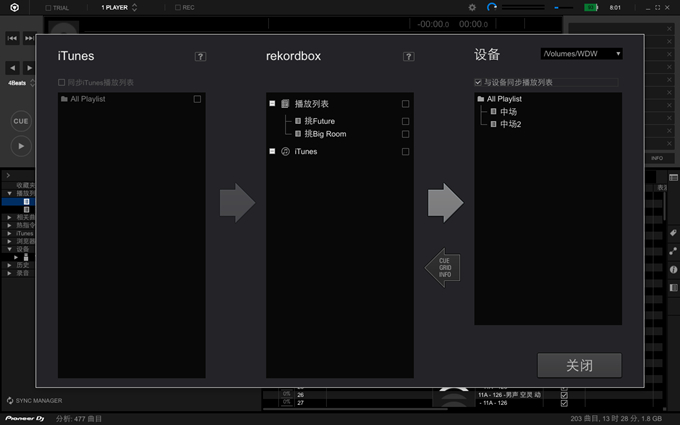
Task: Click the SYNC MANAGER icon at bottom left
Action: pos(9,400)
